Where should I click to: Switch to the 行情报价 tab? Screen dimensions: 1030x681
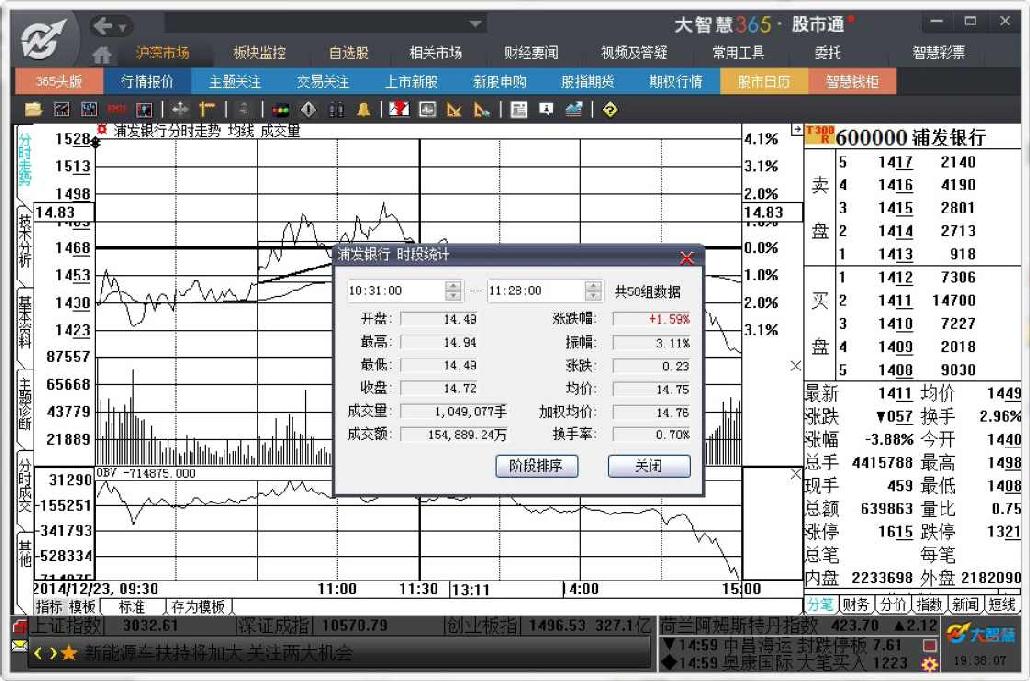click(147, 81)
